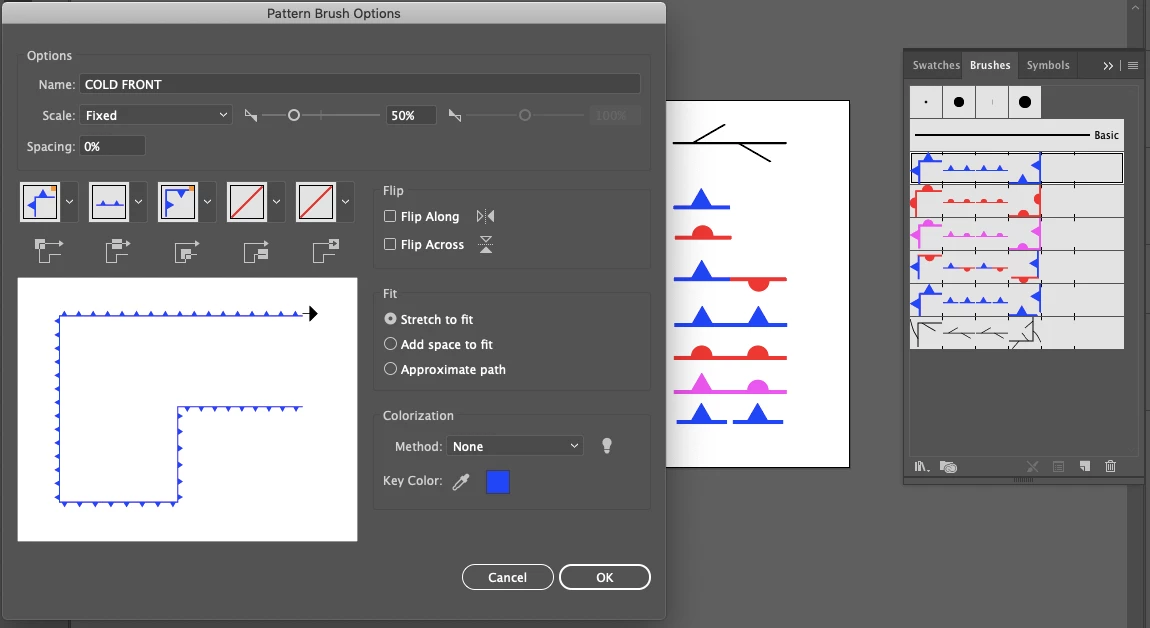Open the inner corner tile dropdown arrow
This screenshot has width=1150, height=628.
point(208,202)
